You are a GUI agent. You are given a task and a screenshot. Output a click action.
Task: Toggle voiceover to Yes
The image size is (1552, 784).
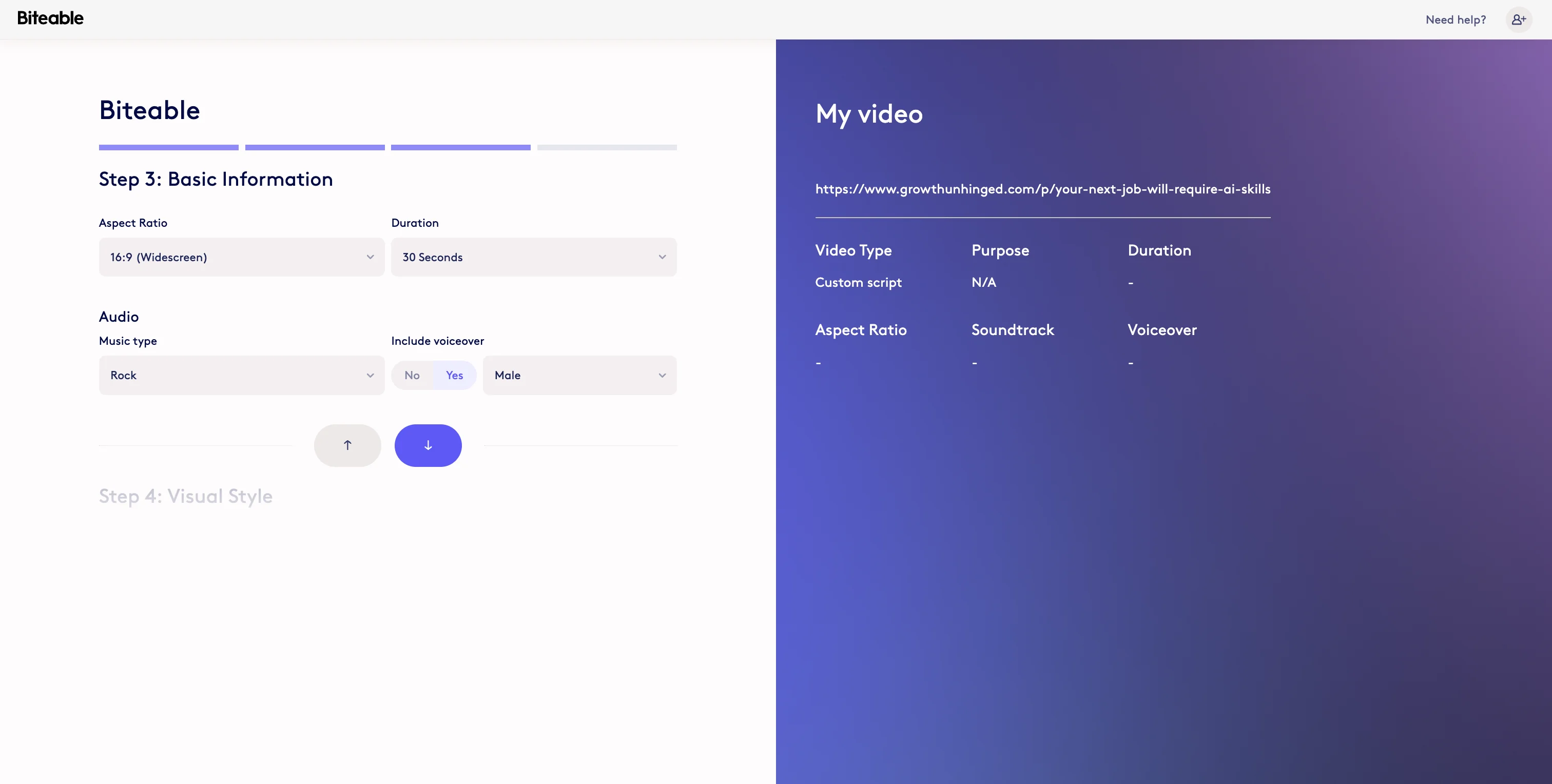coord(454,375)
